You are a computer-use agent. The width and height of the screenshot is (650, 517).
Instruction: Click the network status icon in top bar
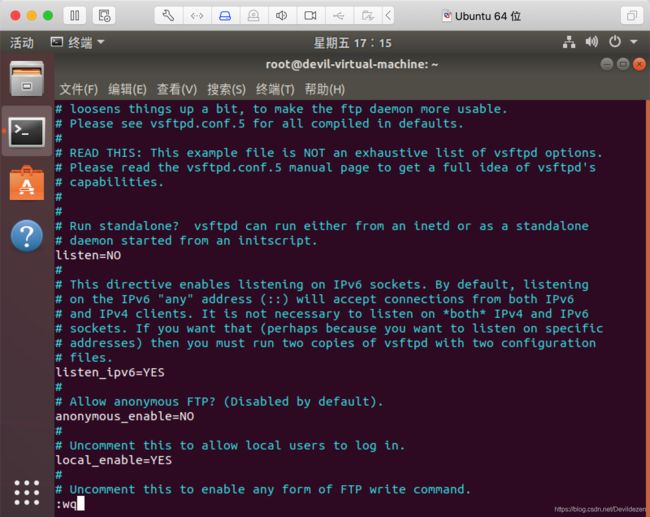pyautogui.click(x=569, y=42)
